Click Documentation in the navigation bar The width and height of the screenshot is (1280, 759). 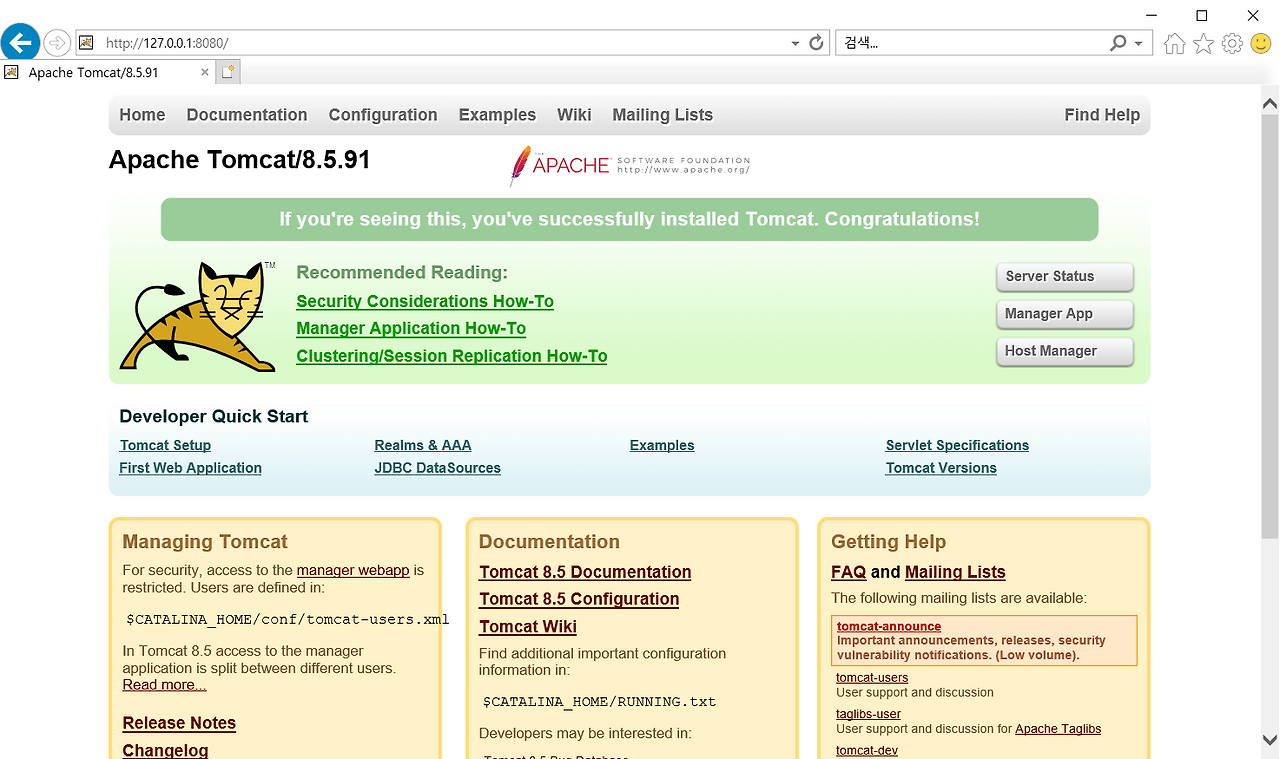point(246,114)
